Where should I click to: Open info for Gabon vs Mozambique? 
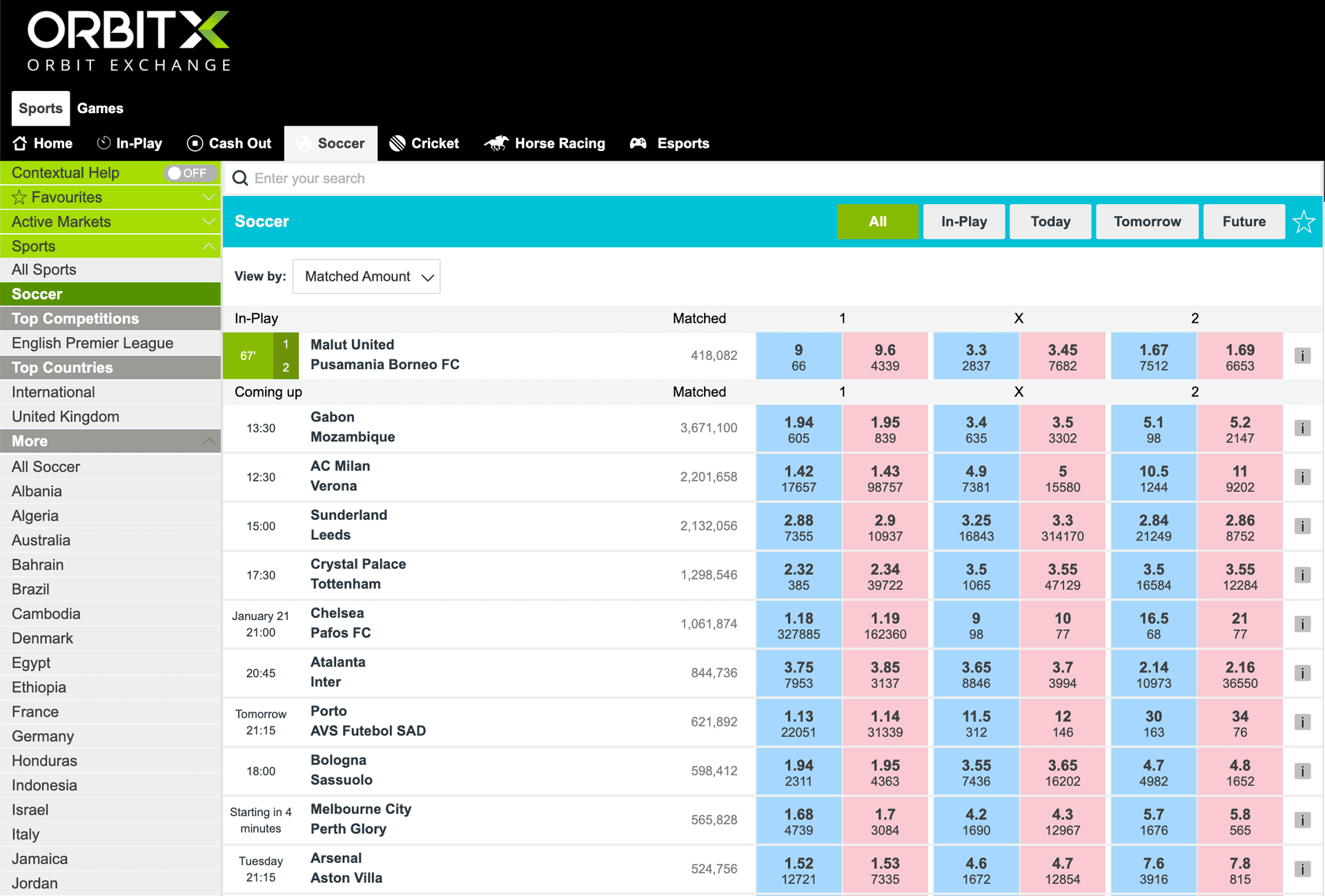[1302, 428]
